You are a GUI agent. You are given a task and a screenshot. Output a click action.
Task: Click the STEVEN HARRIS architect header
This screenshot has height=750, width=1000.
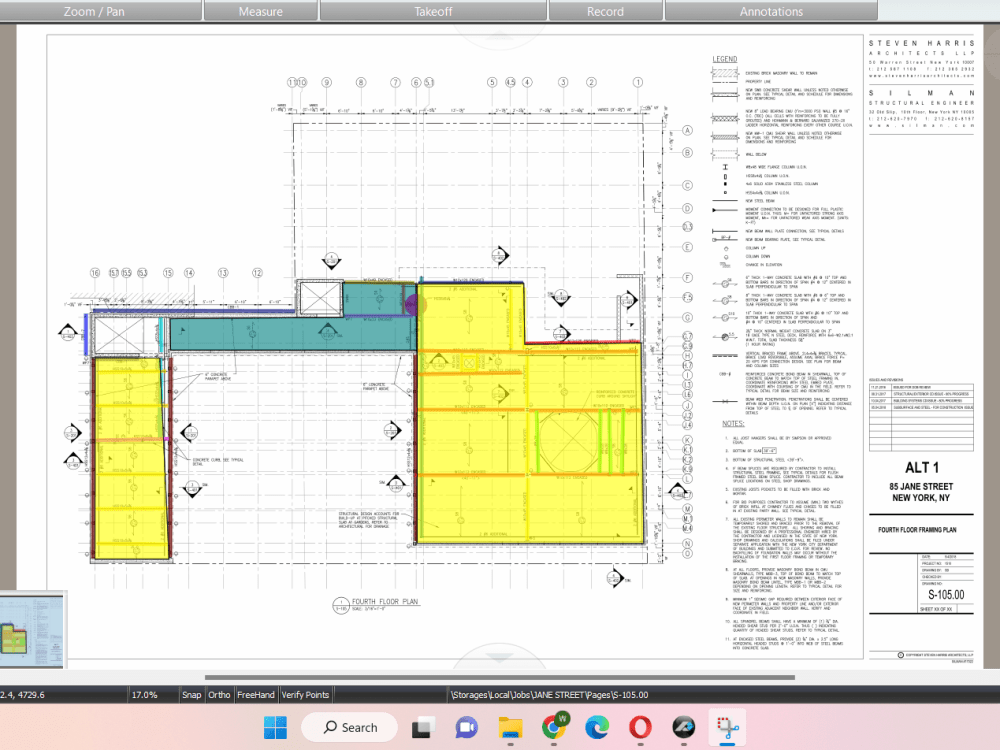coord(922,43)
